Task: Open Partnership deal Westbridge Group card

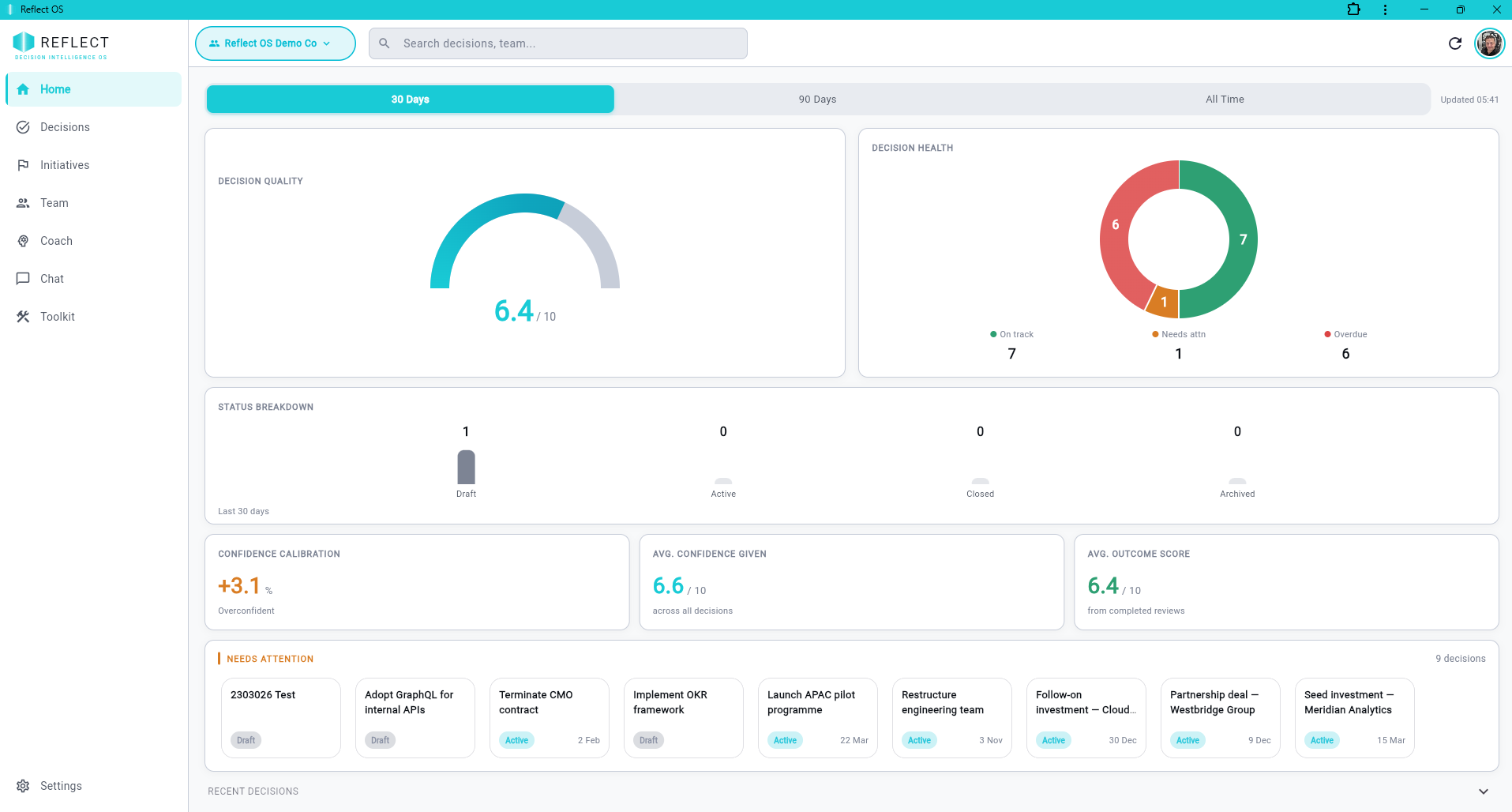Action: tap(1221, 718)
